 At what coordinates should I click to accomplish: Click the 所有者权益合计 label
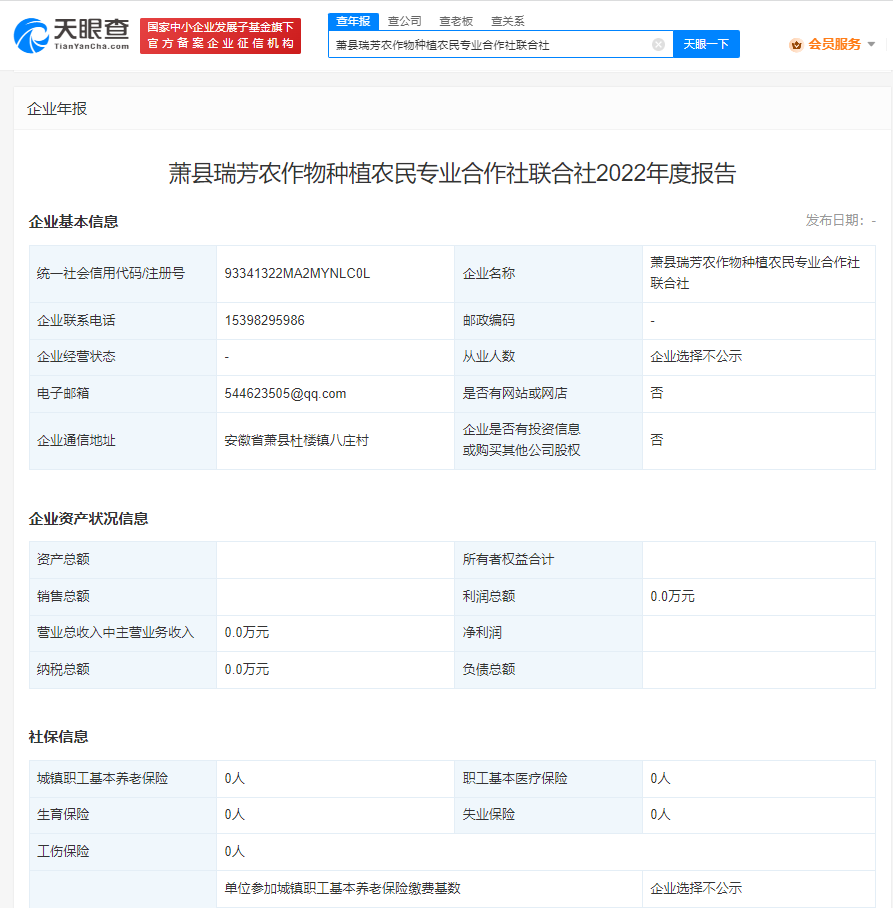click(508, 559)
